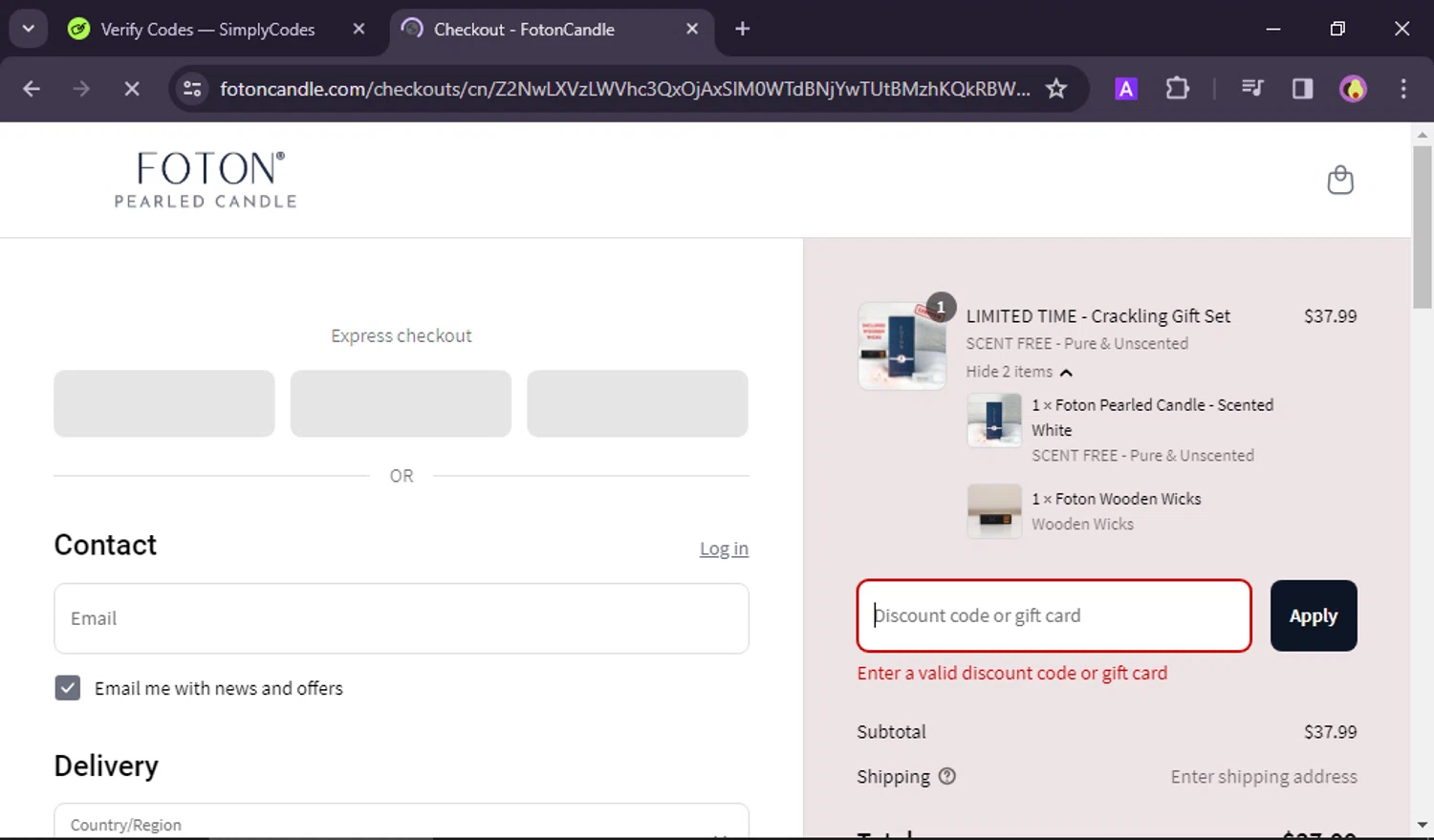The width and height of the screenshot is (1434, 840).
Task: Select the Checkout - FotonCandle tab
Action: (551, 29)
